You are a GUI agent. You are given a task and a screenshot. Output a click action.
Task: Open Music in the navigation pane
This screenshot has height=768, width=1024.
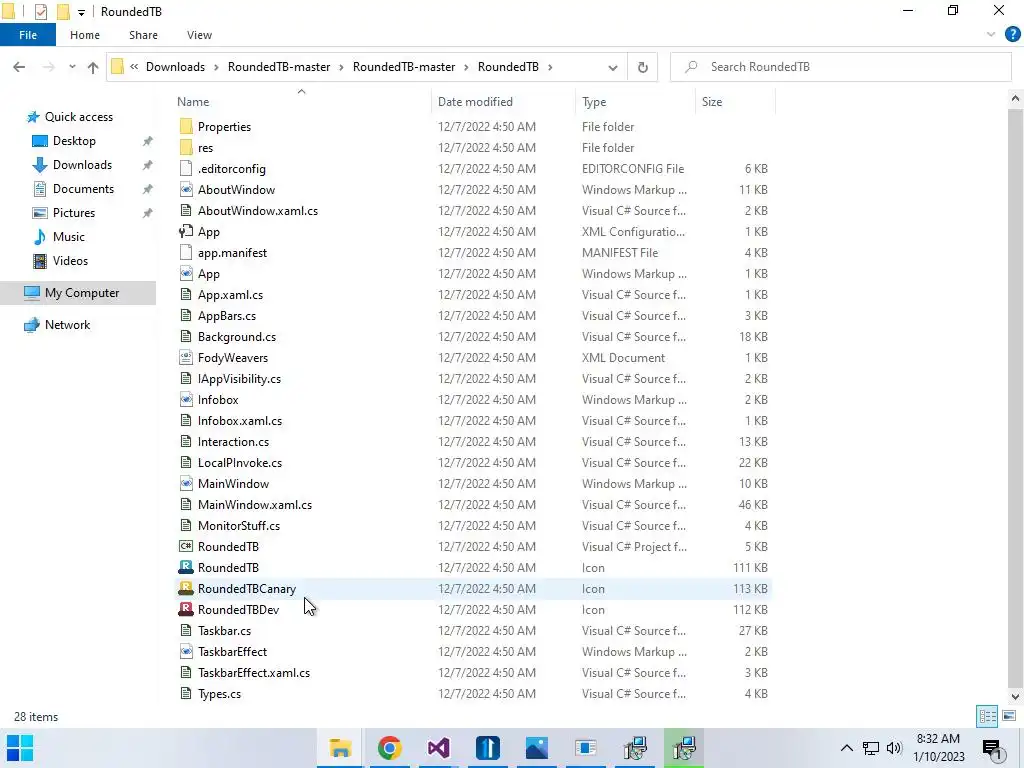69,237
